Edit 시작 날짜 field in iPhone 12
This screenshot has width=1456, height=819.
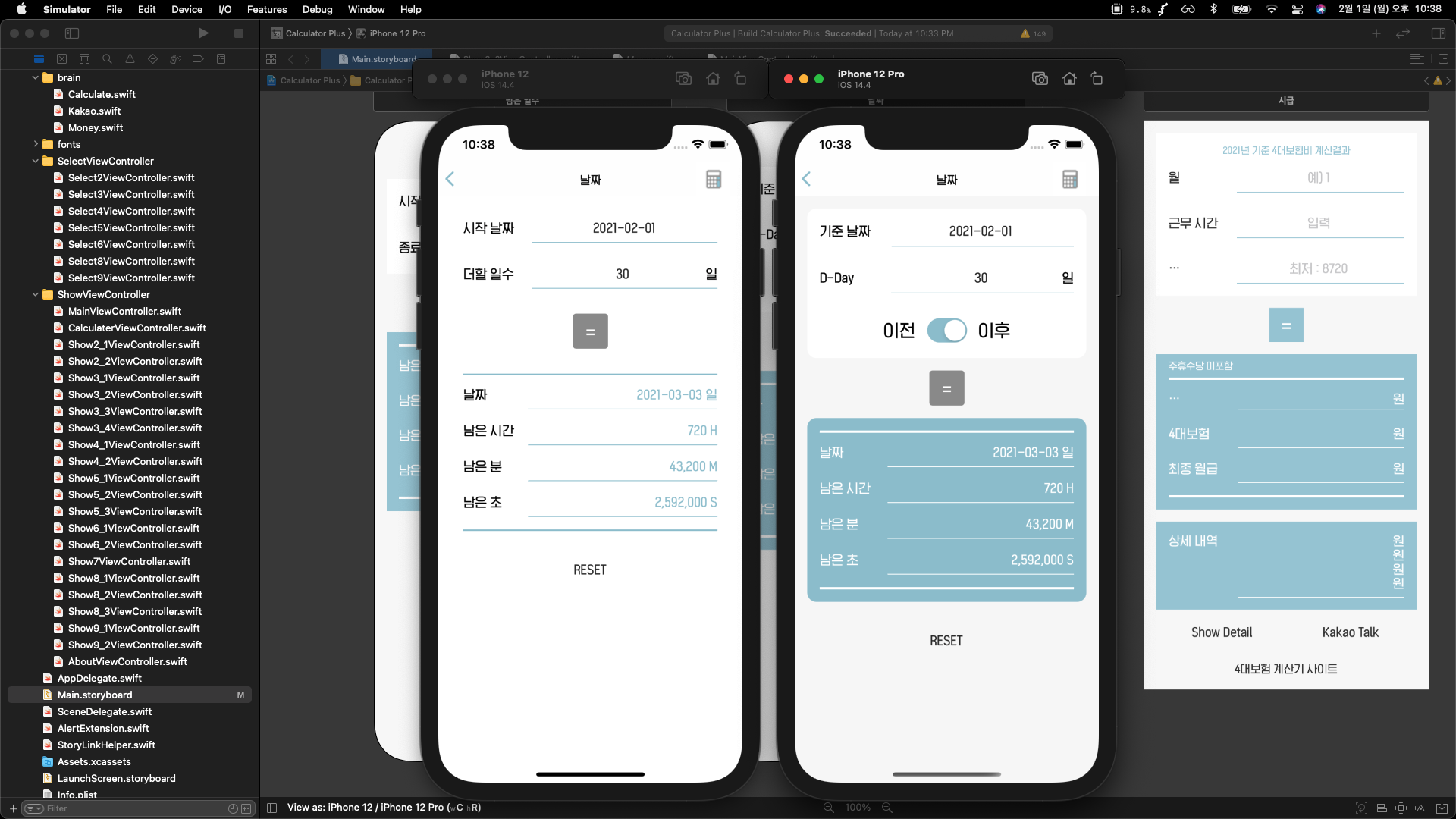pyautogui.click(x=624, y=228)
